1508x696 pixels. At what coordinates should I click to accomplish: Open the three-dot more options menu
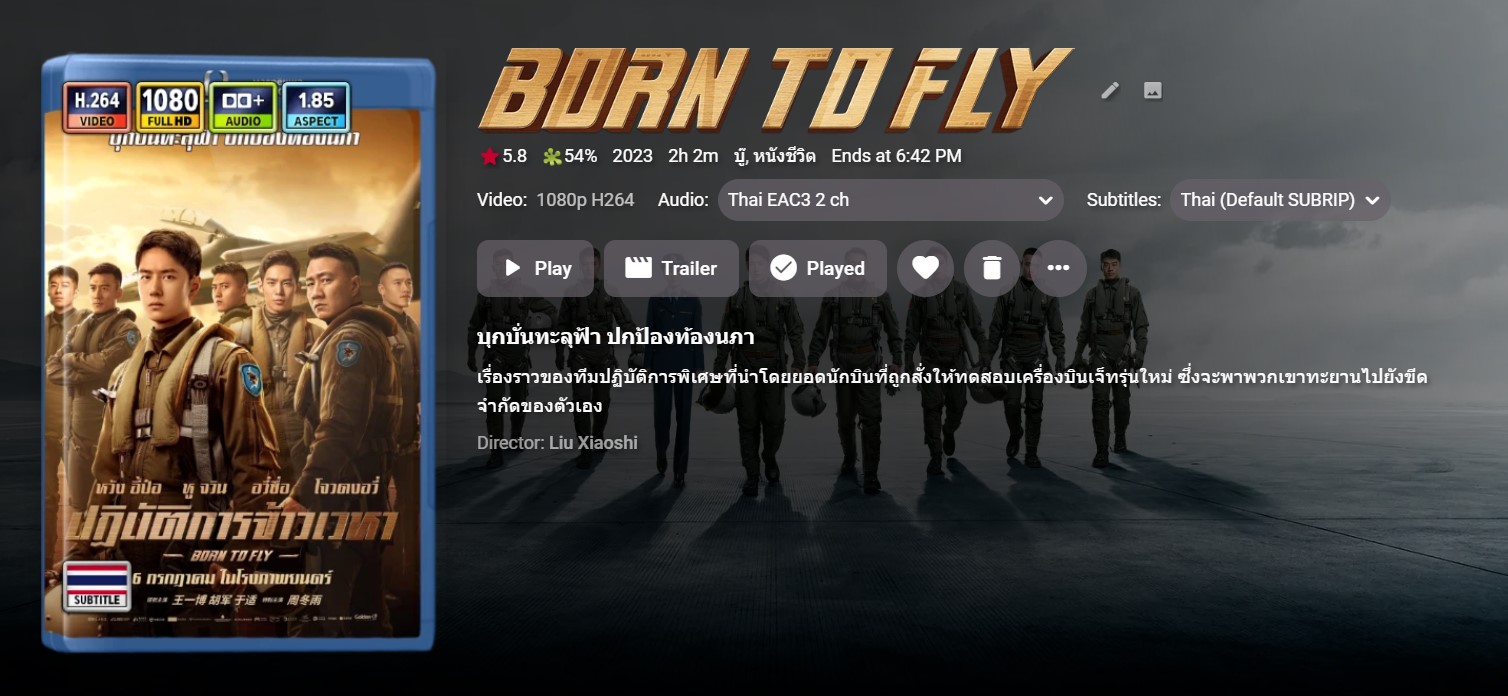click(1058, 268)
